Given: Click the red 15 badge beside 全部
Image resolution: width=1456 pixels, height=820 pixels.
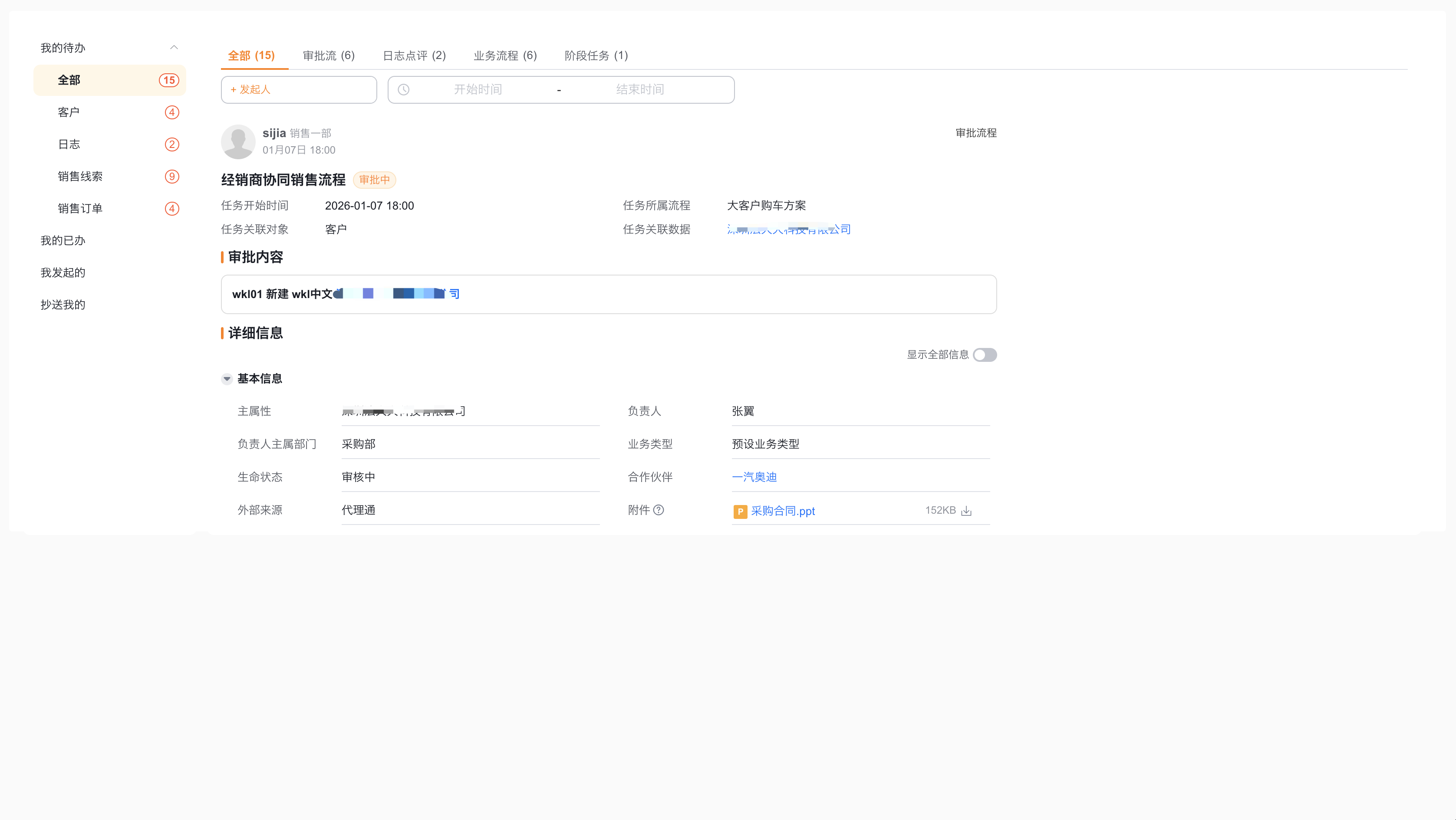Looking at the screenshot, I should tap(168, 80).
